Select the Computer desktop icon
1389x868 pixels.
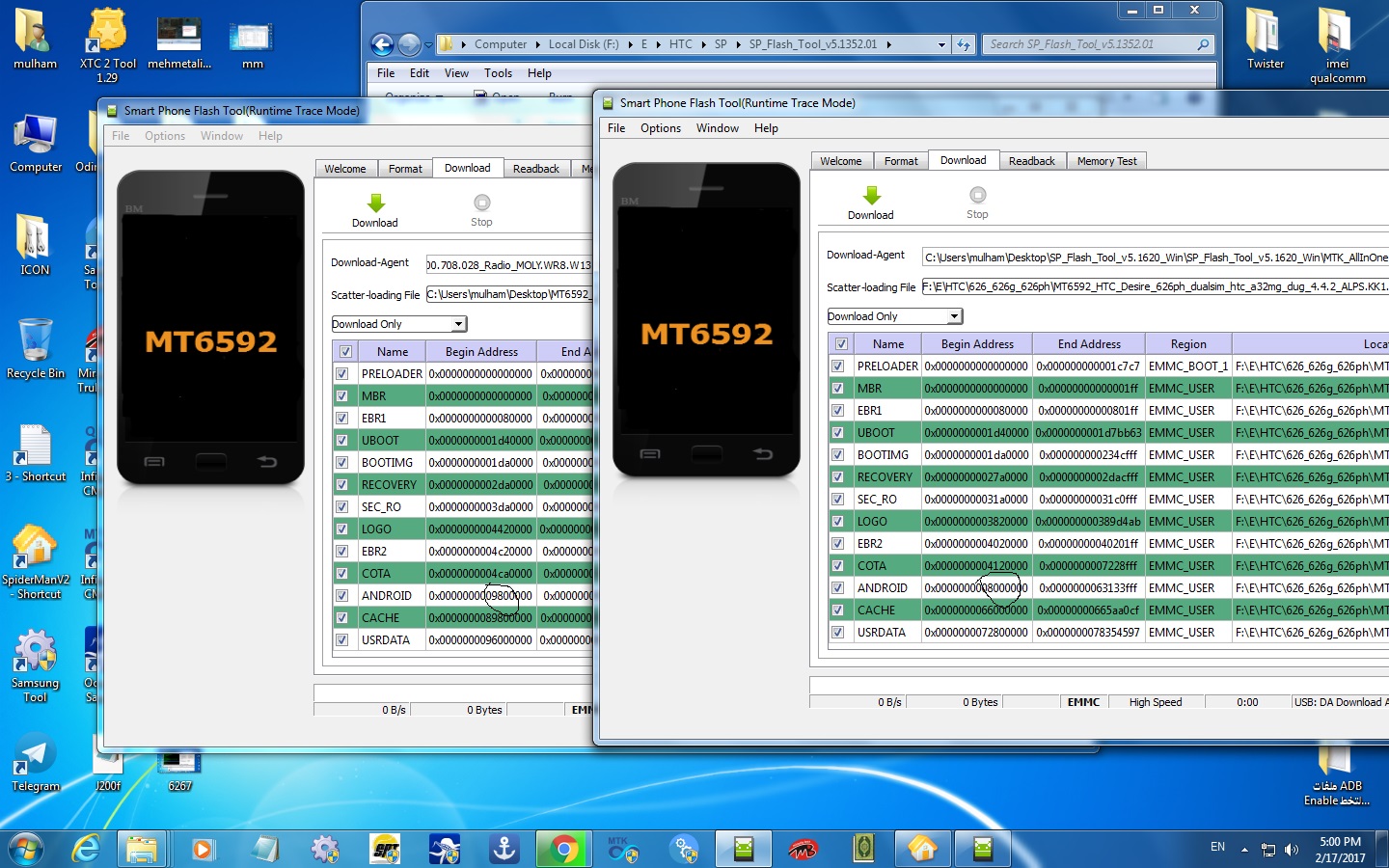tap(36, 143)
